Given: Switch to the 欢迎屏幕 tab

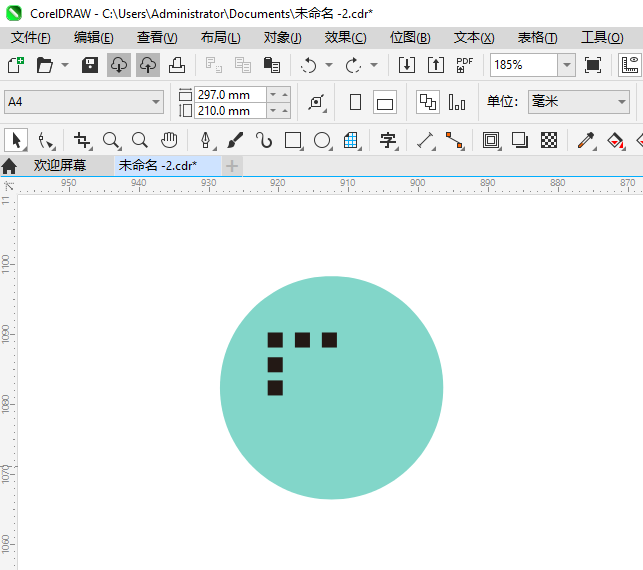Looking at the screenshot, I should tap(60, 166).
